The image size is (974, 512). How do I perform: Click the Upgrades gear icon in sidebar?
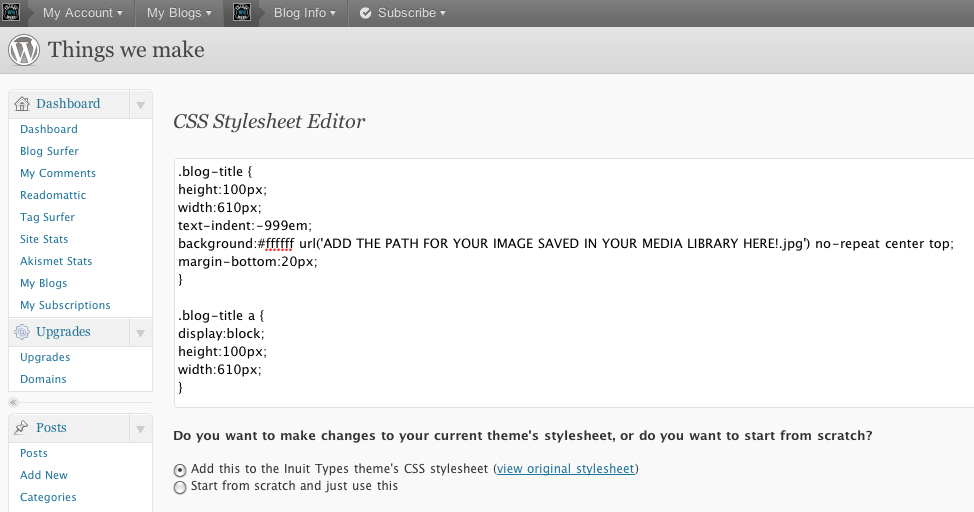click(x=22, y=332)
